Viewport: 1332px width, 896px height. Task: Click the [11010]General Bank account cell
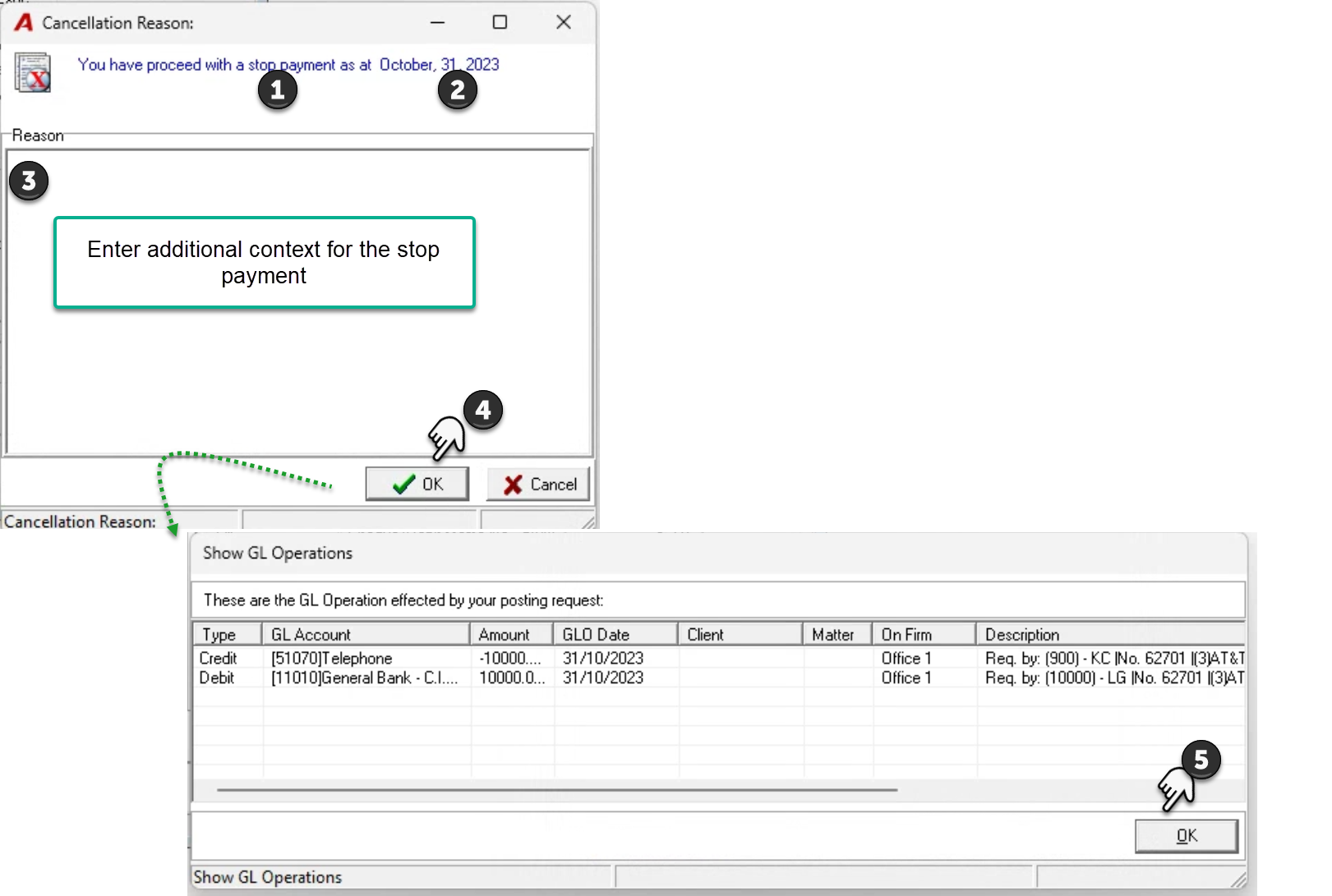[x=365, y=678]
